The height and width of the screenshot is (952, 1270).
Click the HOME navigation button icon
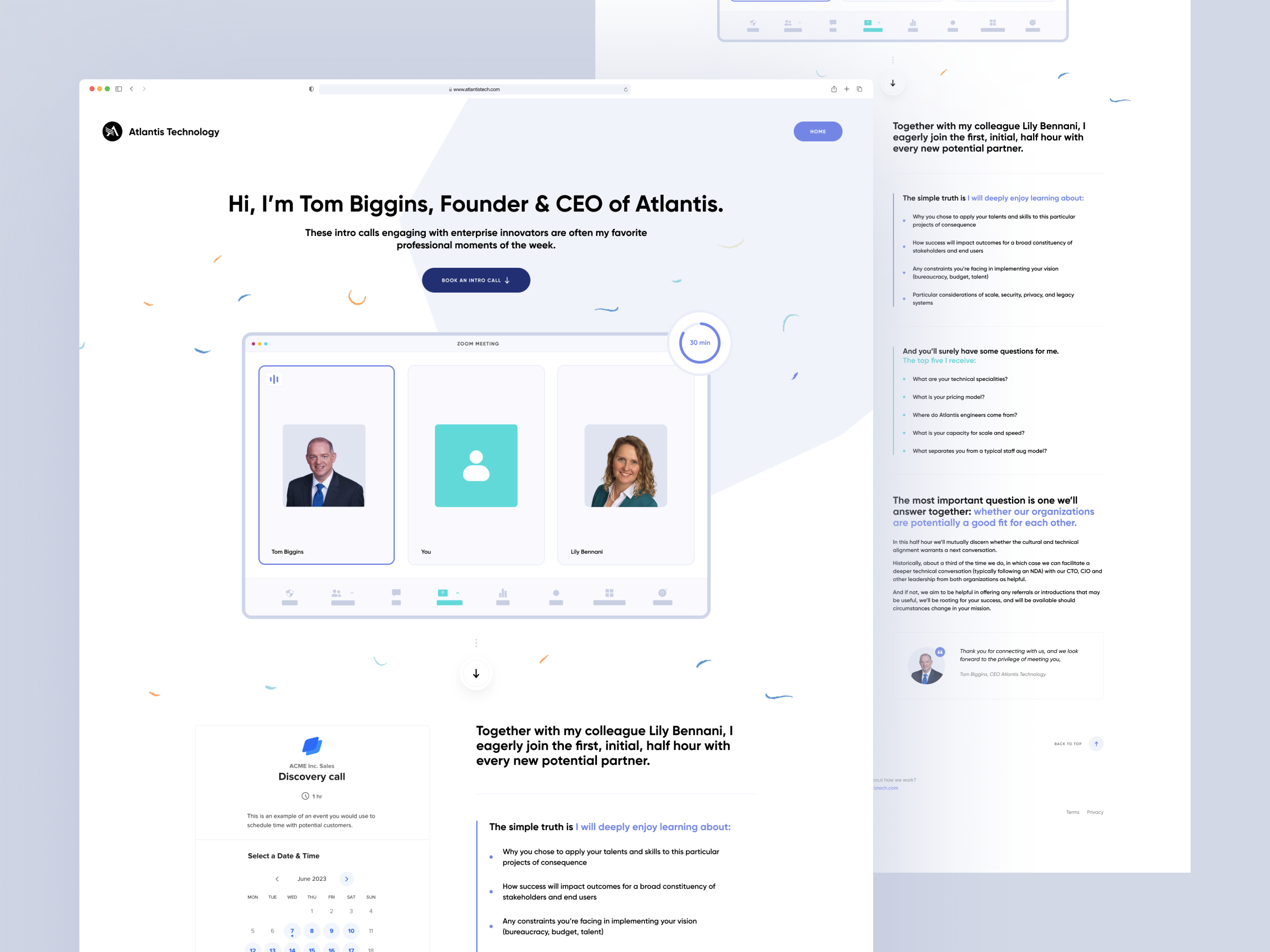818,130
